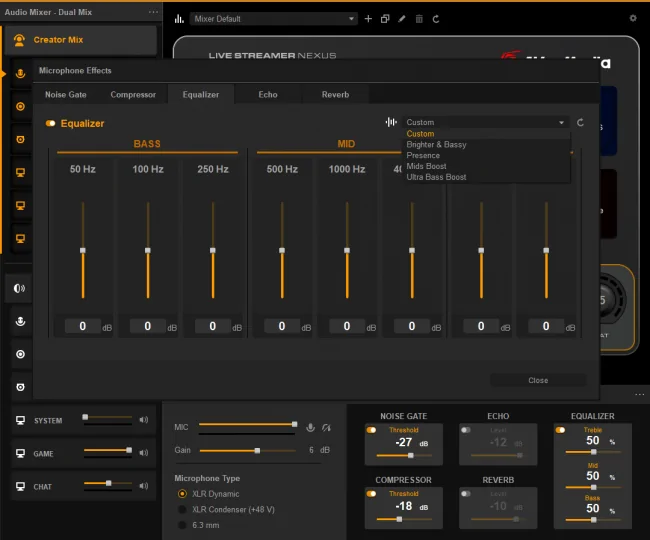
Task: Select the Ultra Bass Boost preset
Action: (x=436, y=177)
